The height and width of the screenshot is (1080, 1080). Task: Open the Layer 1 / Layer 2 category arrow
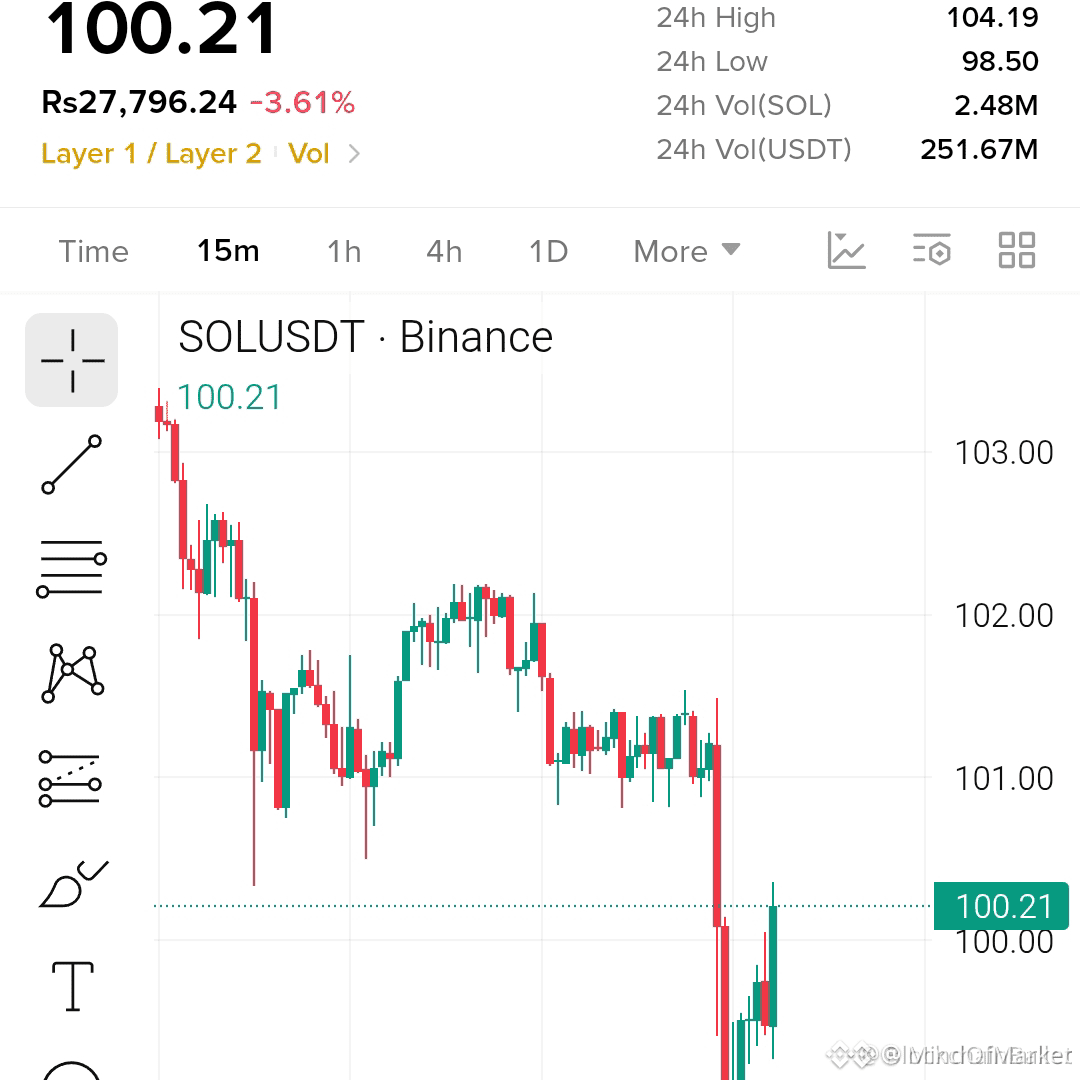[354, 154]
